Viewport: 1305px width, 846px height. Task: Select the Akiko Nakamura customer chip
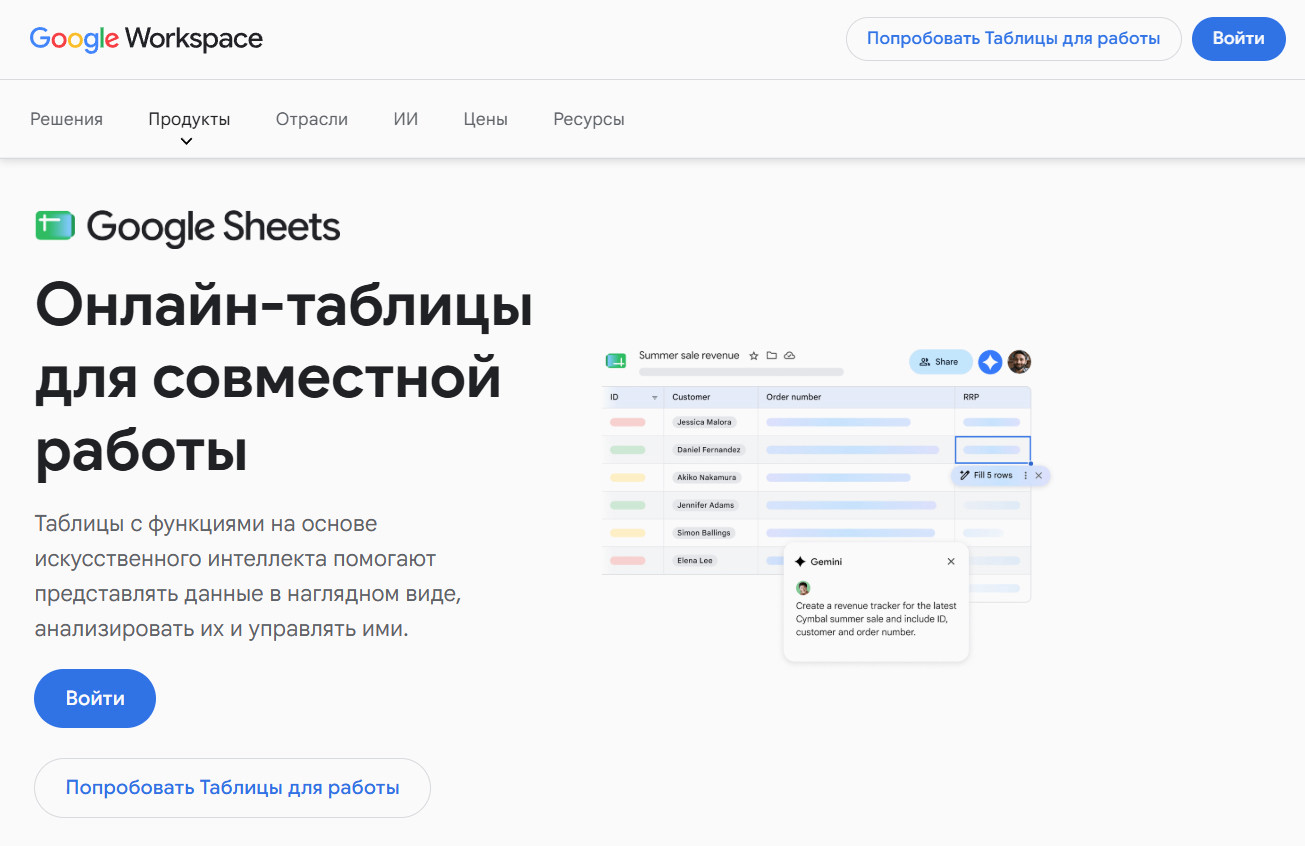click(x=707, y=478)
